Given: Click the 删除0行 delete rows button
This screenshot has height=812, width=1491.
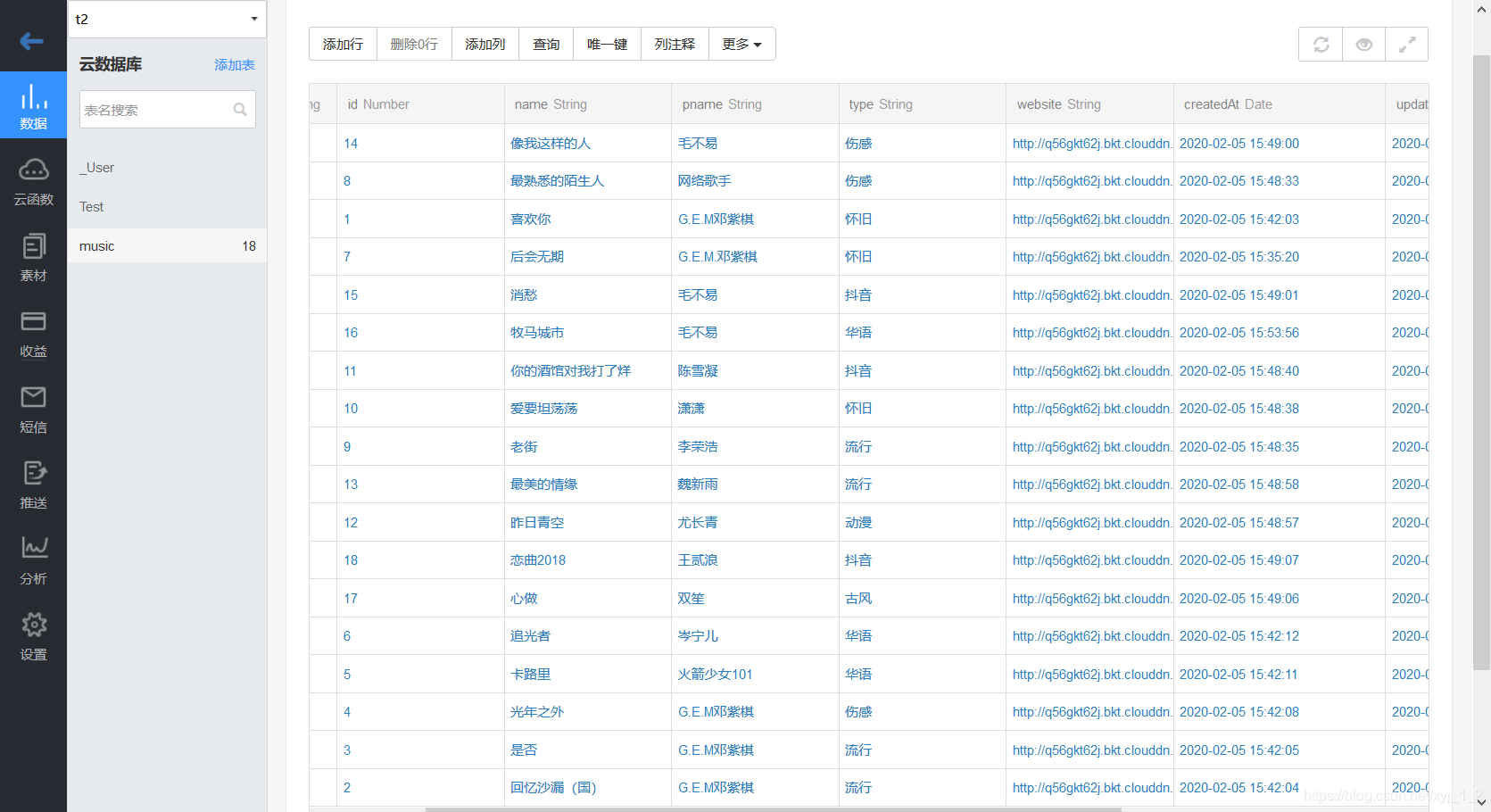Looking at the screenshot, I should click(x=414, y=44).
